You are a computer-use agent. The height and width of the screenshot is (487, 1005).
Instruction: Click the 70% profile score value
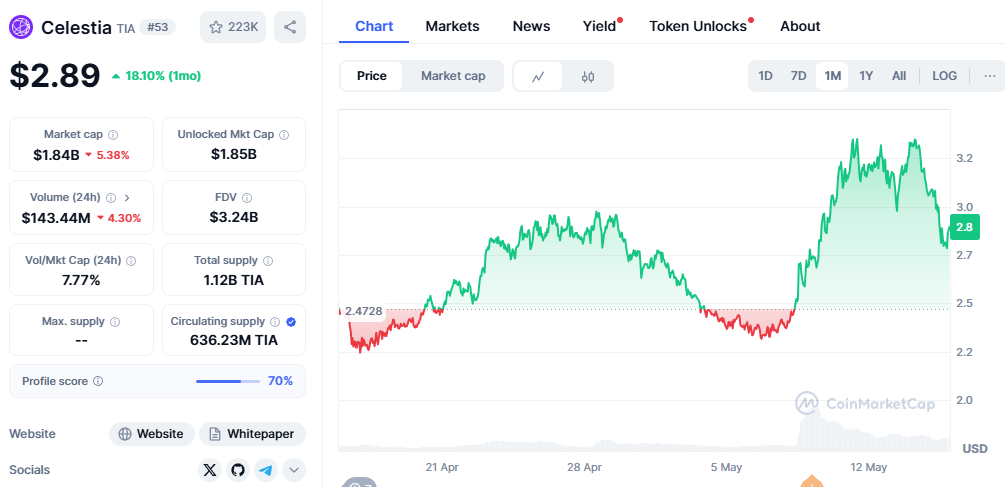pyautogui.click(x=280, y=381)
